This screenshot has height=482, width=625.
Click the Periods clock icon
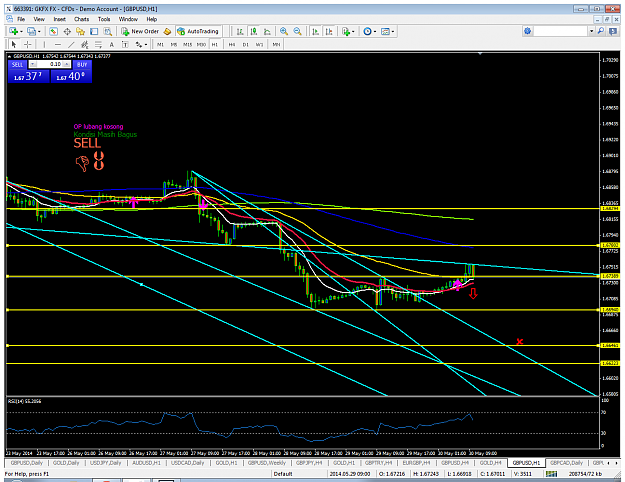click(x=367, y=31)
